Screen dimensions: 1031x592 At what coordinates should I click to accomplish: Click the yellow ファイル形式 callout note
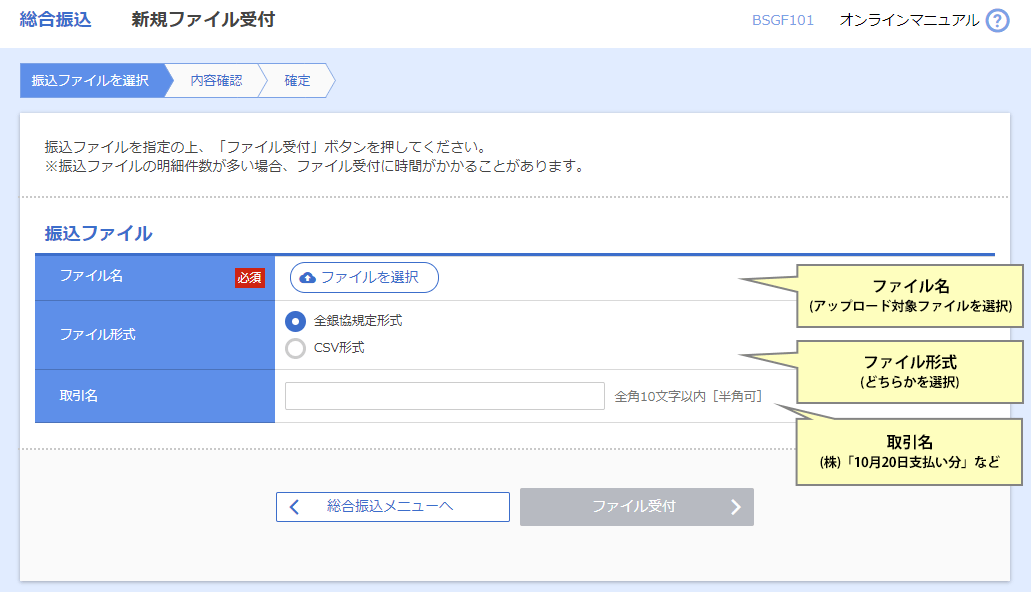(909, 371)
